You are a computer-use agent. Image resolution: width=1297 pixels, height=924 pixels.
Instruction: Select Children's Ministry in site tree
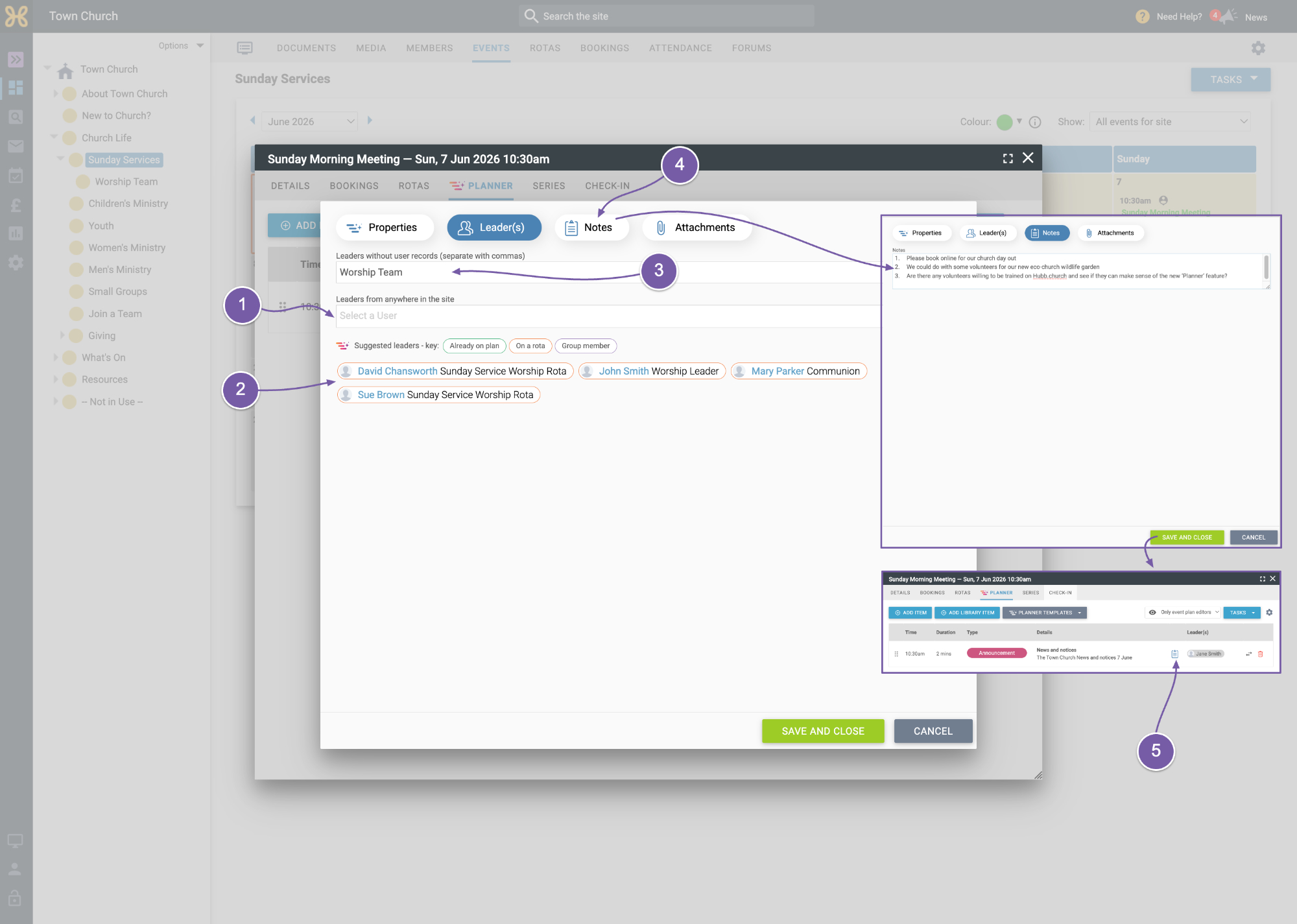pyautogui.click(x=128, y=204)
